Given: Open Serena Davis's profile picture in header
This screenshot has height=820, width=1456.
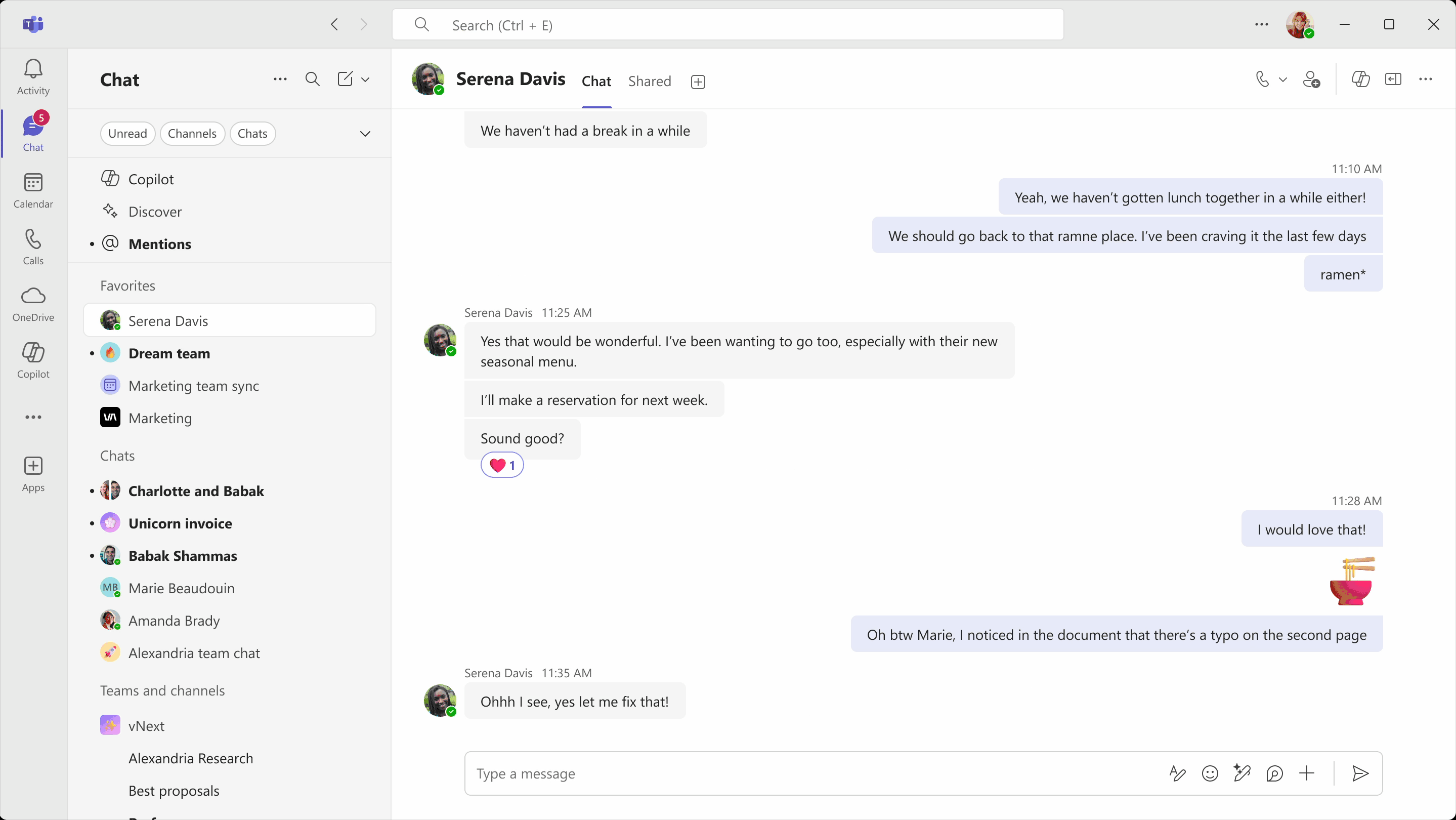Looking at the screenshot, I should tap(428, 79).
